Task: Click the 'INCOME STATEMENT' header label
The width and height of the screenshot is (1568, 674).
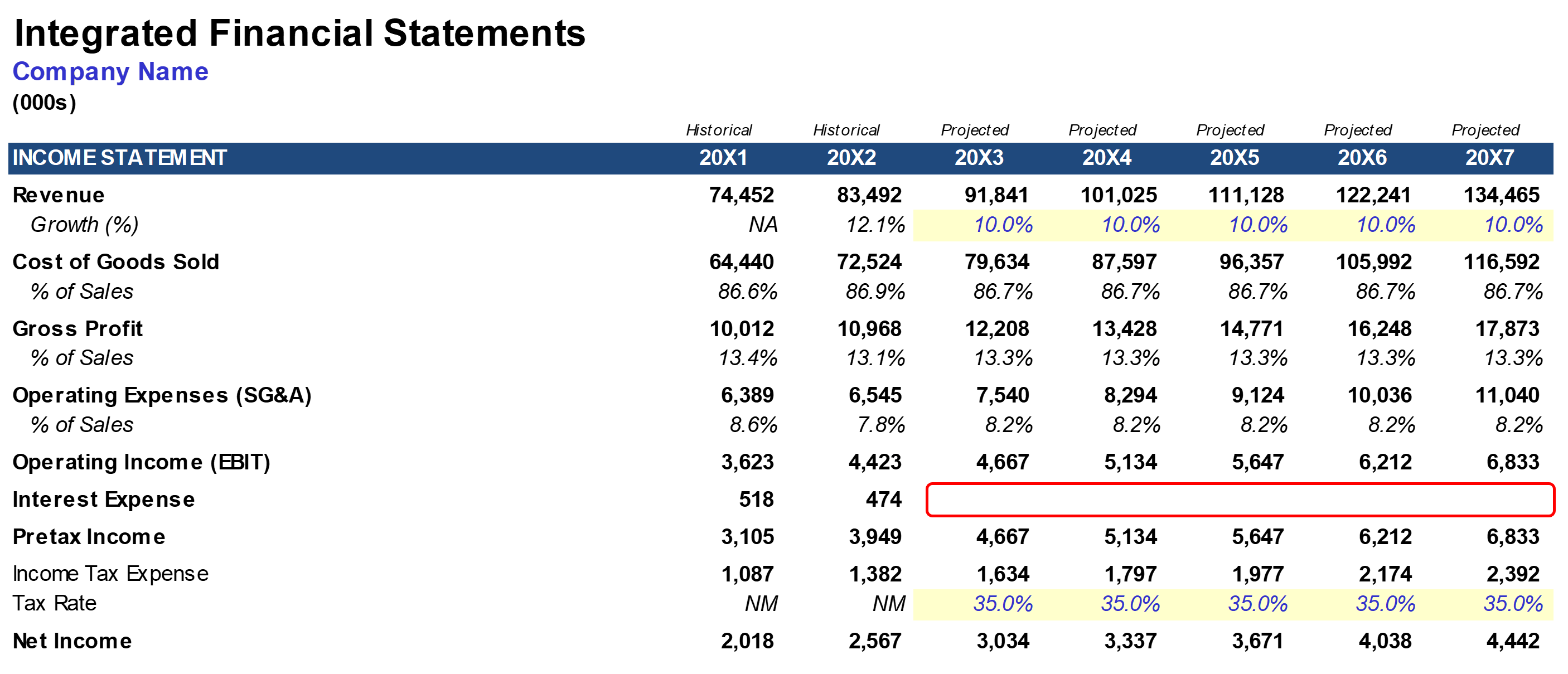Action: click(119, 158)
